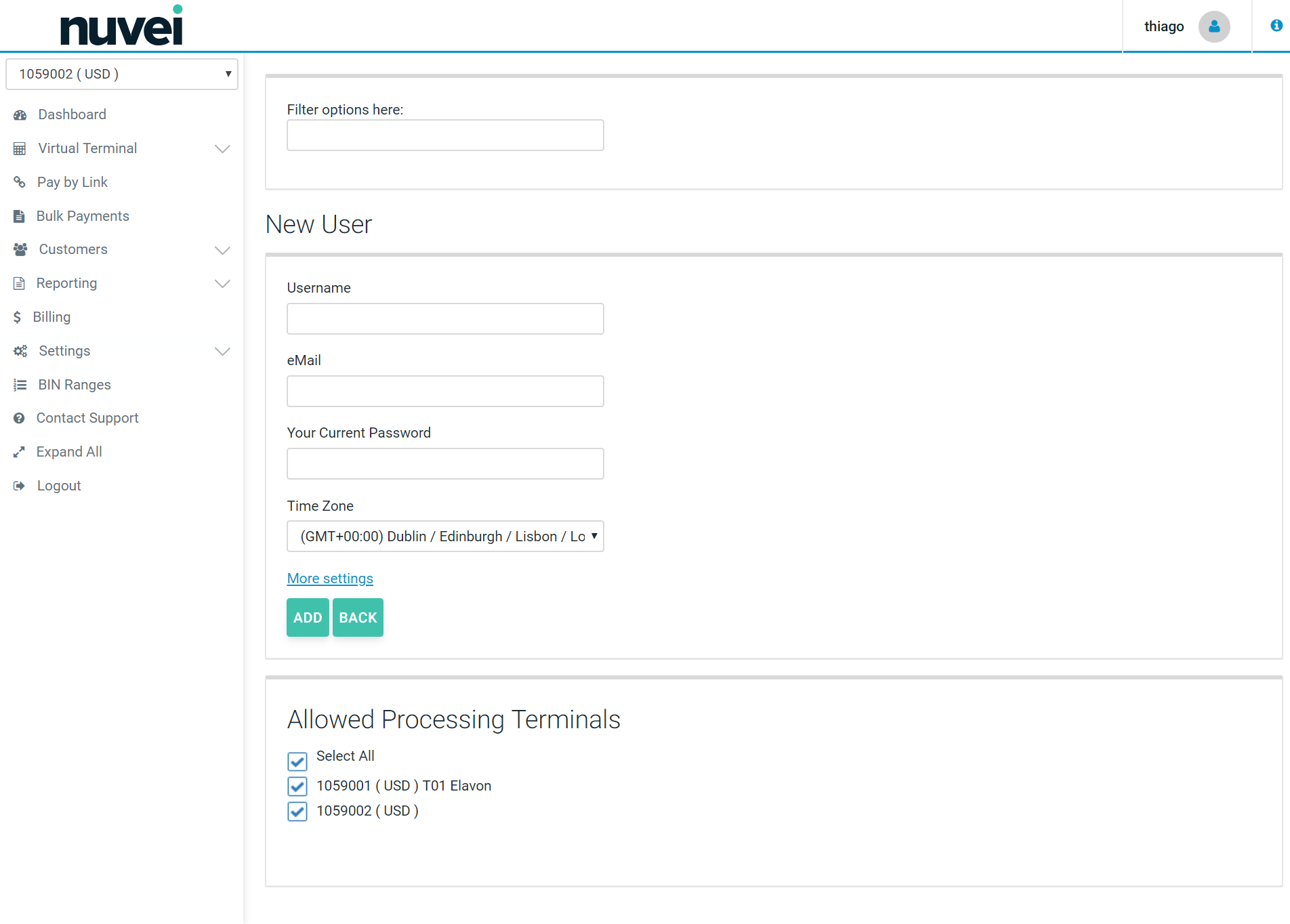The image size is (1290, 924).
Task: Open the terminal selector dropdown in sidebar
Action: click(x=122, y=74)
